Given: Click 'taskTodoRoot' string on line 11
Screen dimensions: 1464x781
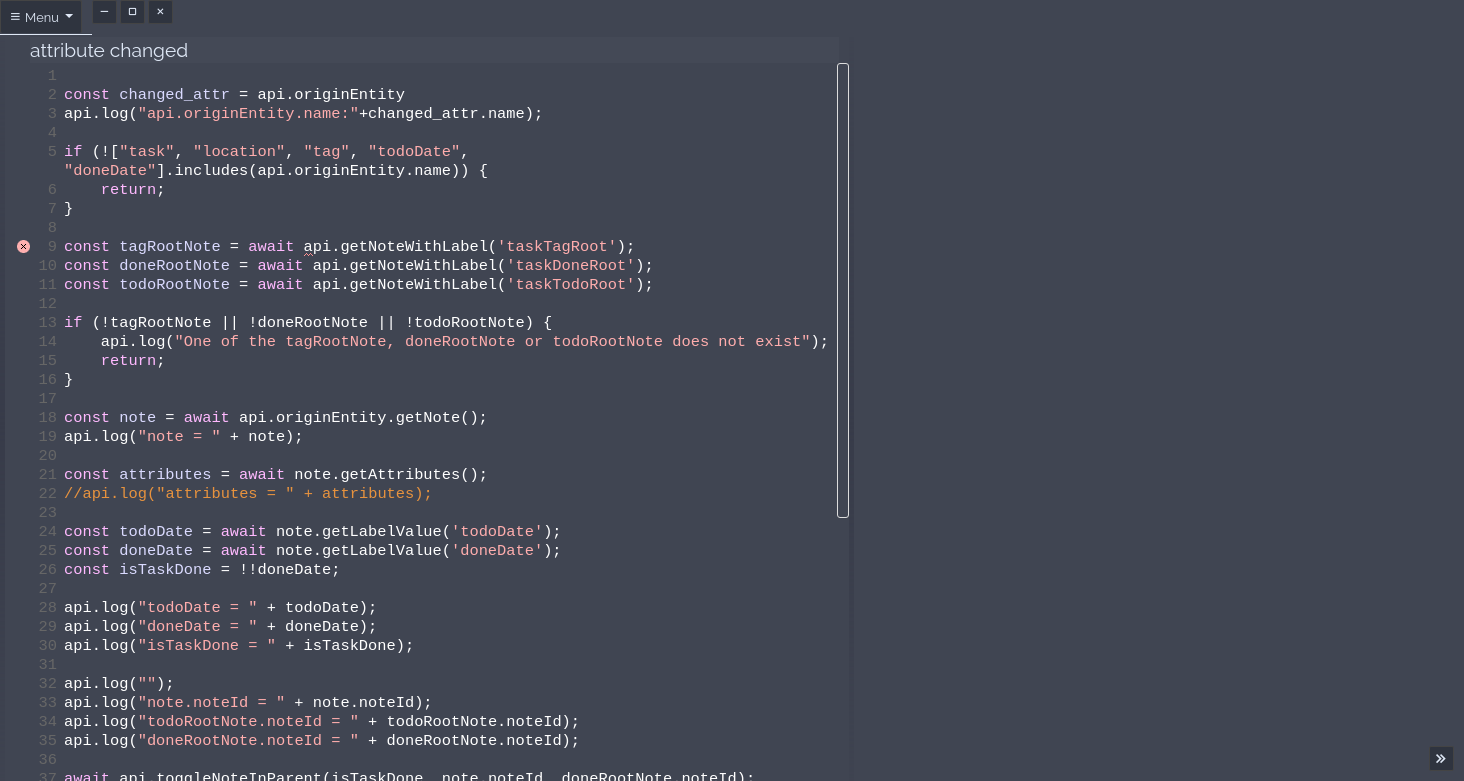Looking at the screenshot, I should [x=571, y=284].
